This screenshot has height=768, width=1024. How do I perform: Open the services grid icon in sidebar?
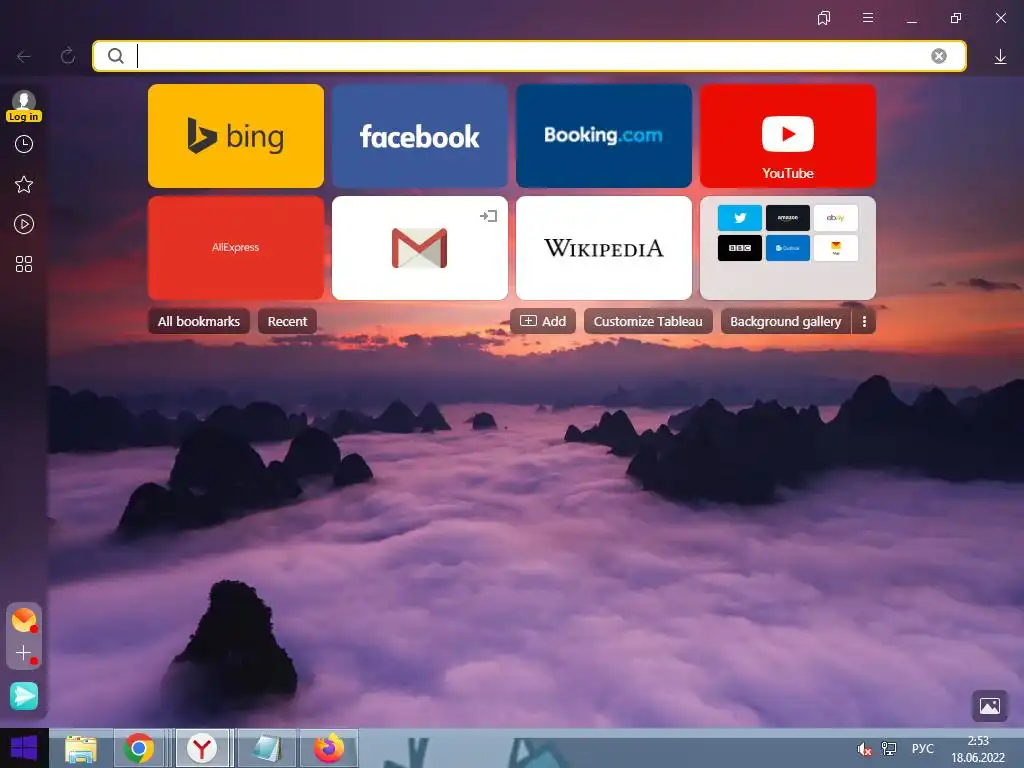click(x=24, y=264)
